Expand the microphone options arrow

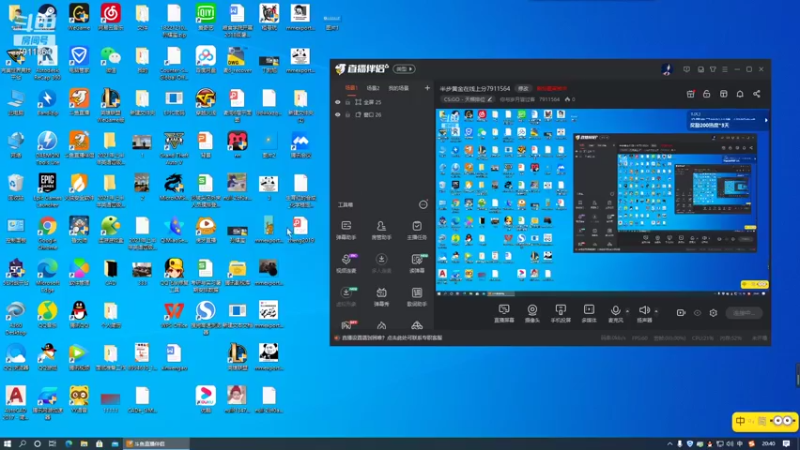point(628,311)
